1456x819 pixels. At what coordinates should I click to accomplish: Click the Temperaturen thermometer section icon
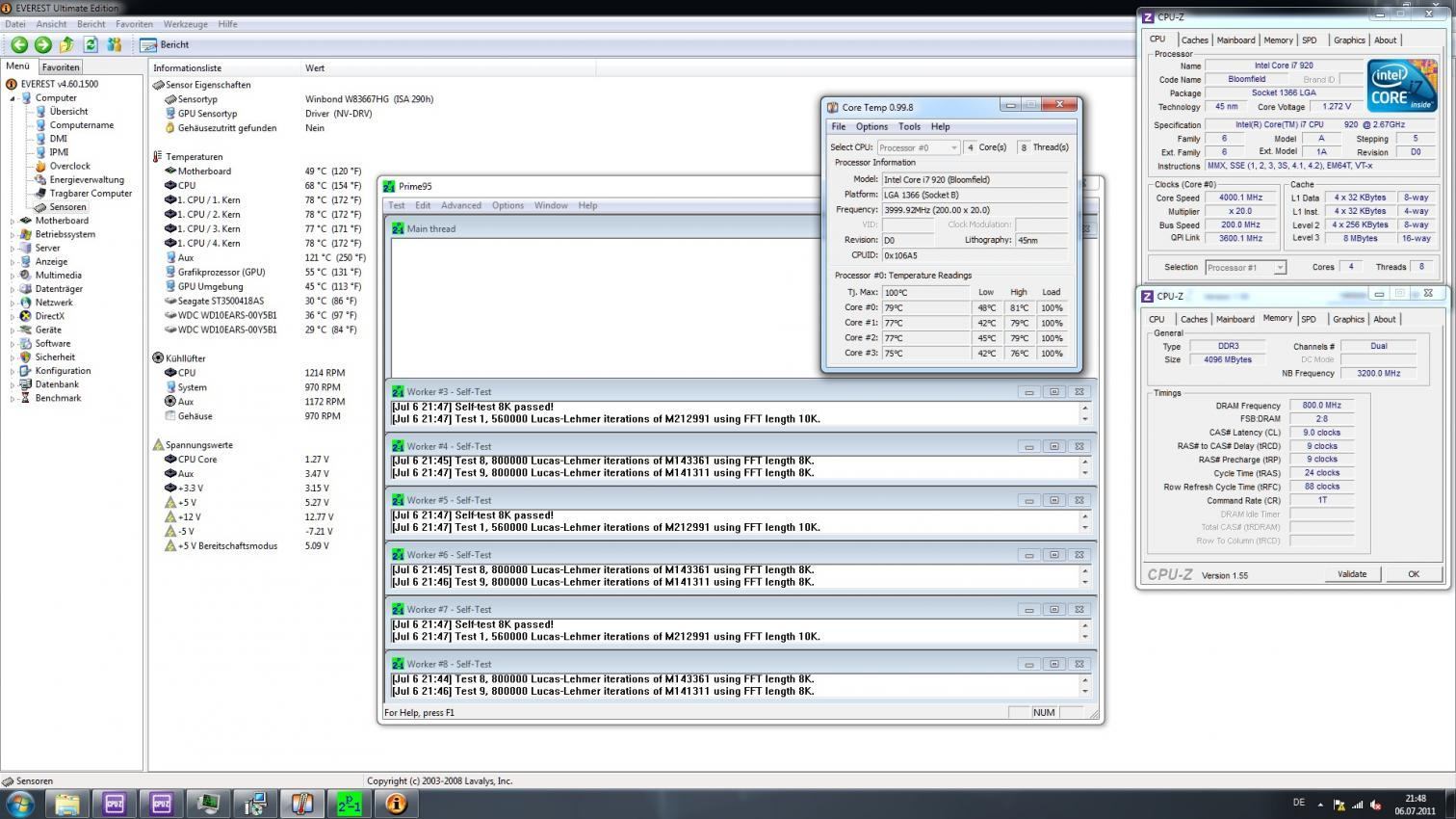157,156
